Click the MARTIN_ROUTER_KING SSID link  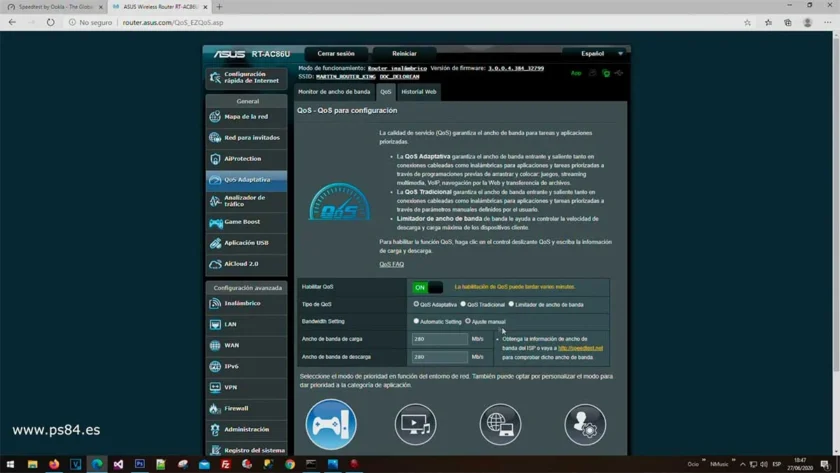346,77
